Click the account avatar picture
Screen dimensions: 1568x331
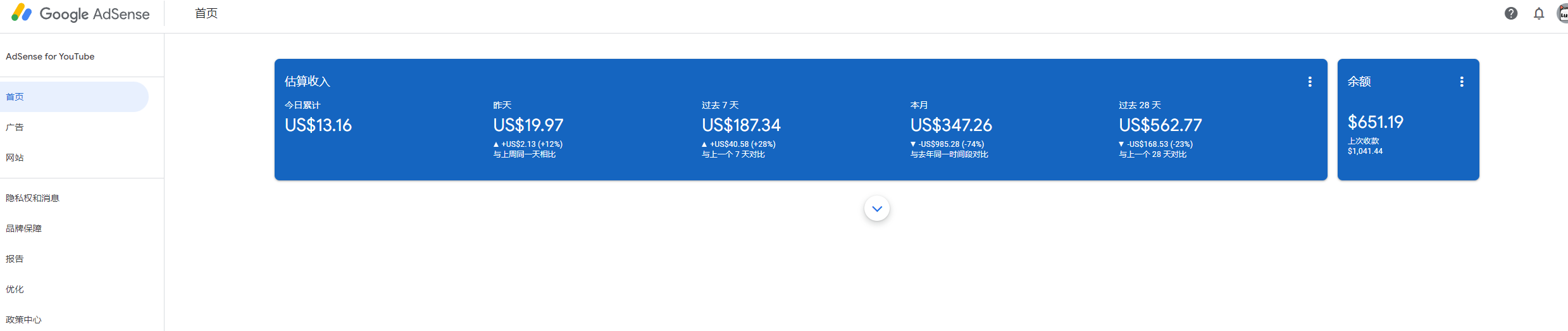pyautogui.click(x=1562, y=13)
